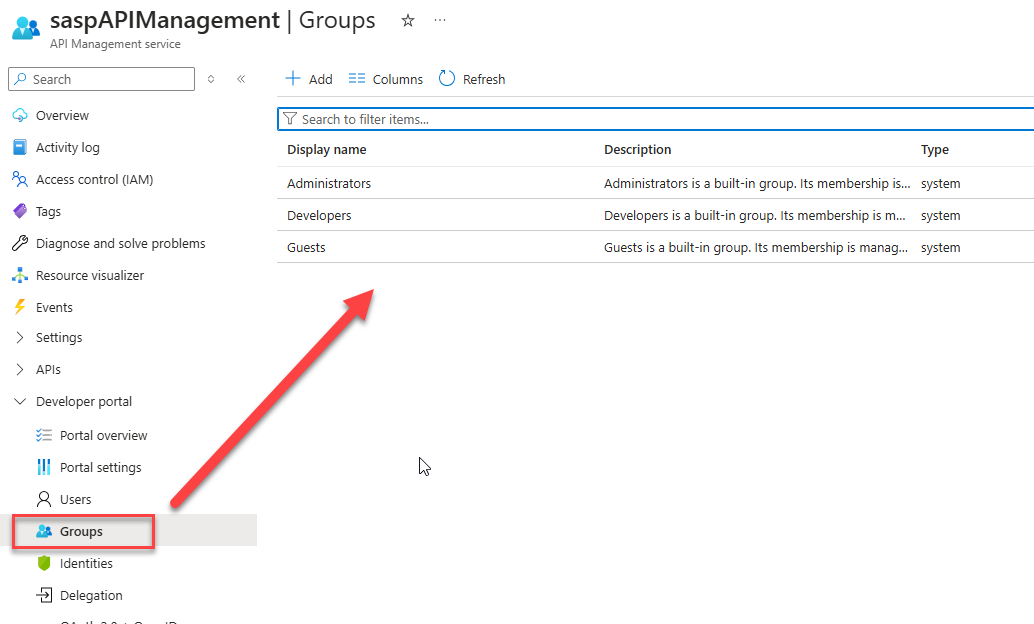
Task: Select the Tags purple icon
Action: pos(20,211)
